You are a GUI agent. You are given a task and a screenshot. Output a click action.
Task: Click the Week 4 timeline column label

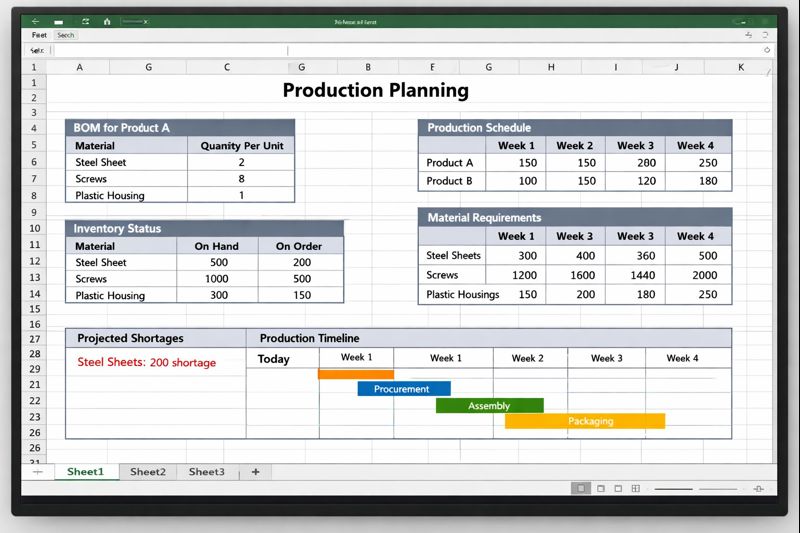click(x=682, y=358)
